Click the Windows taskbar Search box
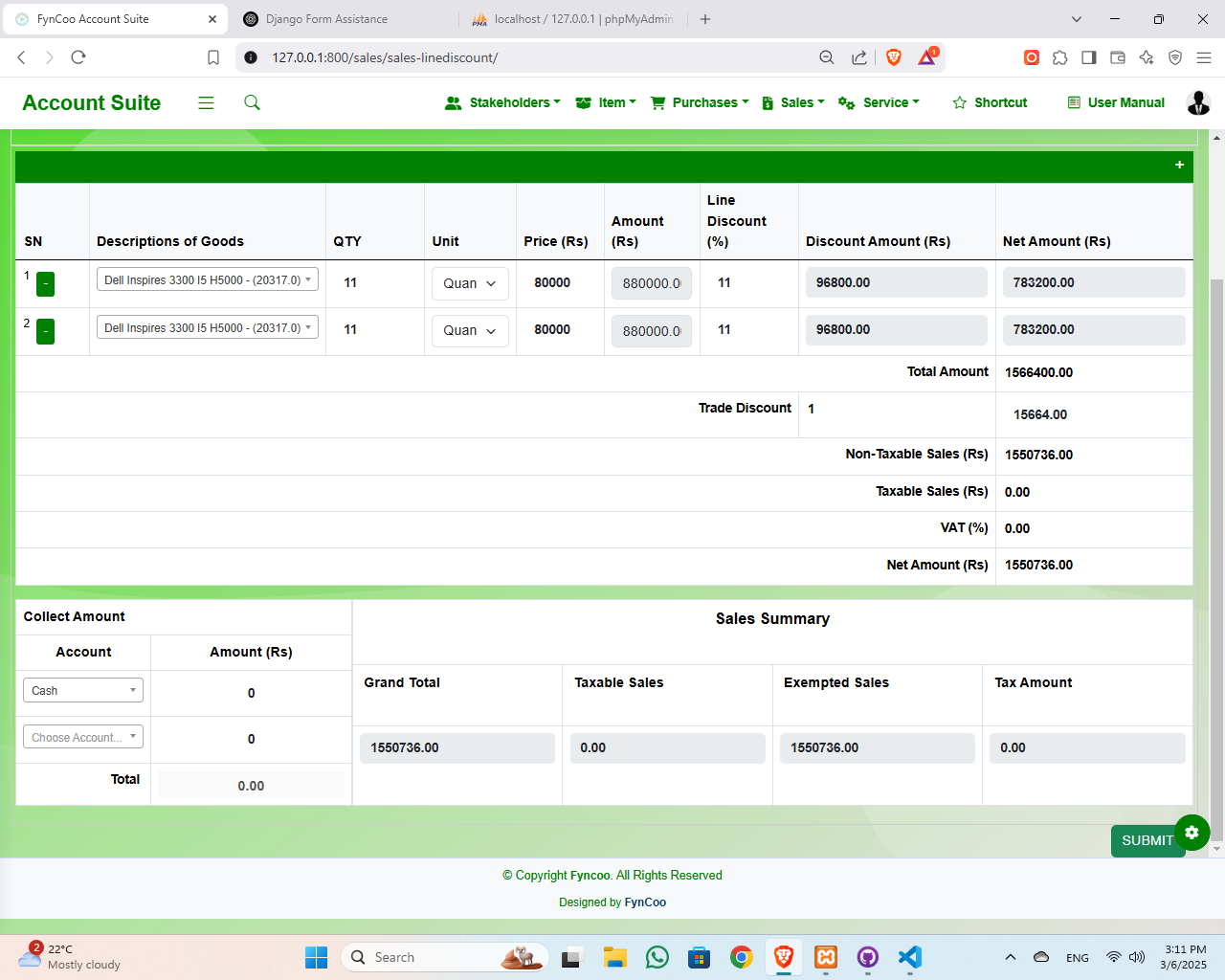 (x=444, y=957)
